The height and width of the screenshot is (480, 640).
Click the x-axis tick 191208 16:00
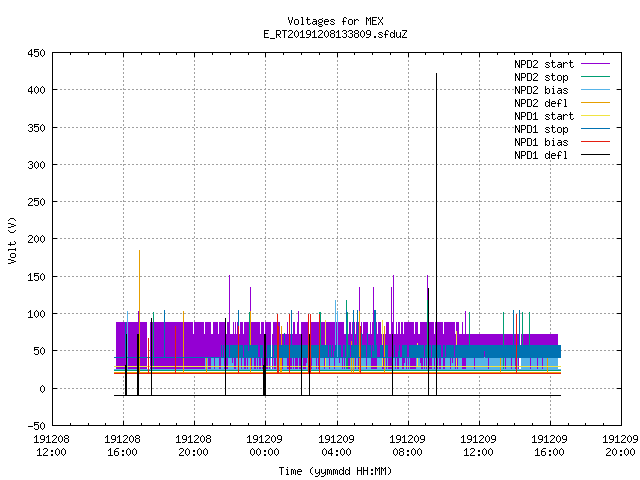coord(122,446)
